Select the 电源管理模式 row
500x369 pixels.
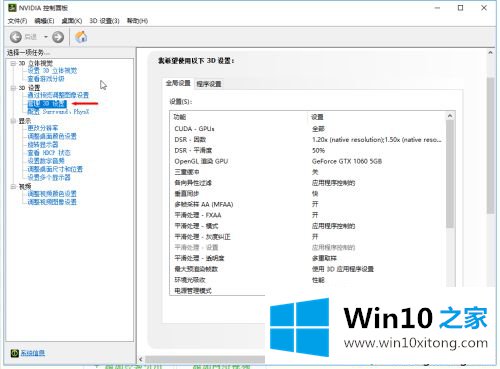click(x=218, y=291)
